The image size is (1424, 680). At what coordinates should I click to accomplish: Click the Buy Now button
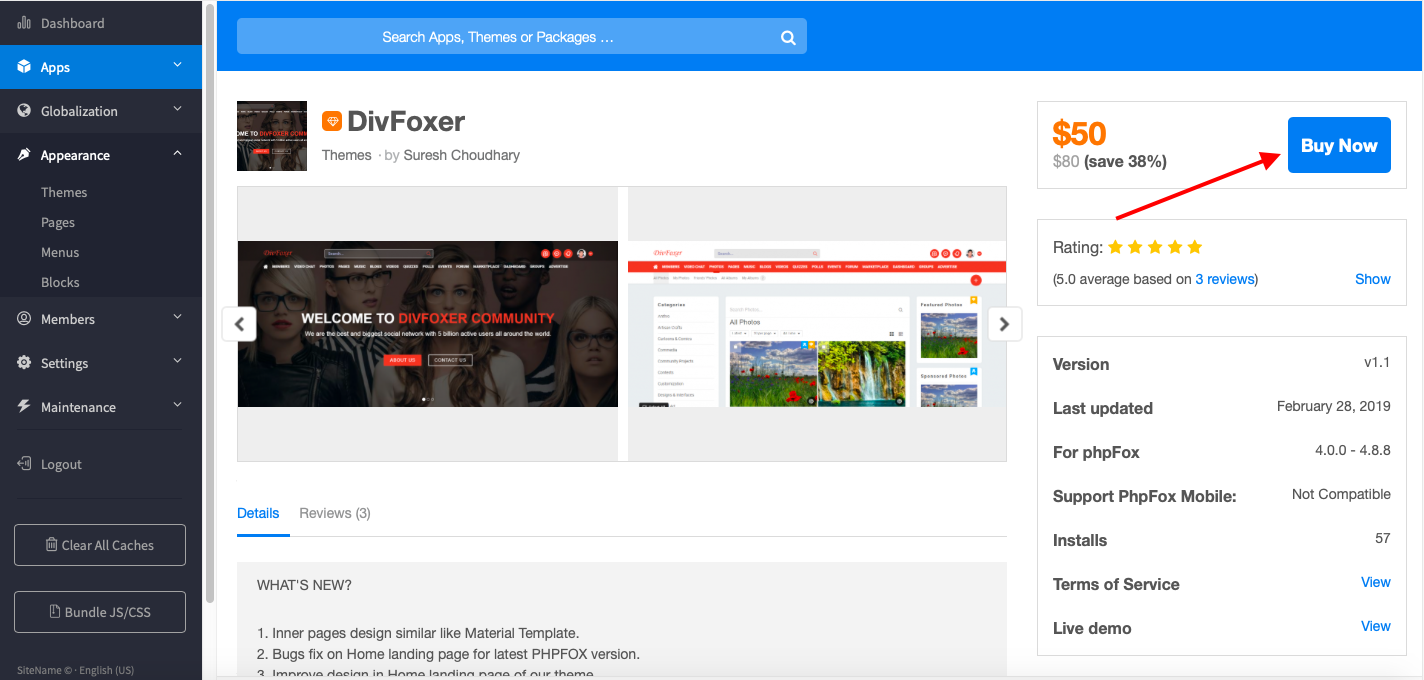coord(1339,145)
